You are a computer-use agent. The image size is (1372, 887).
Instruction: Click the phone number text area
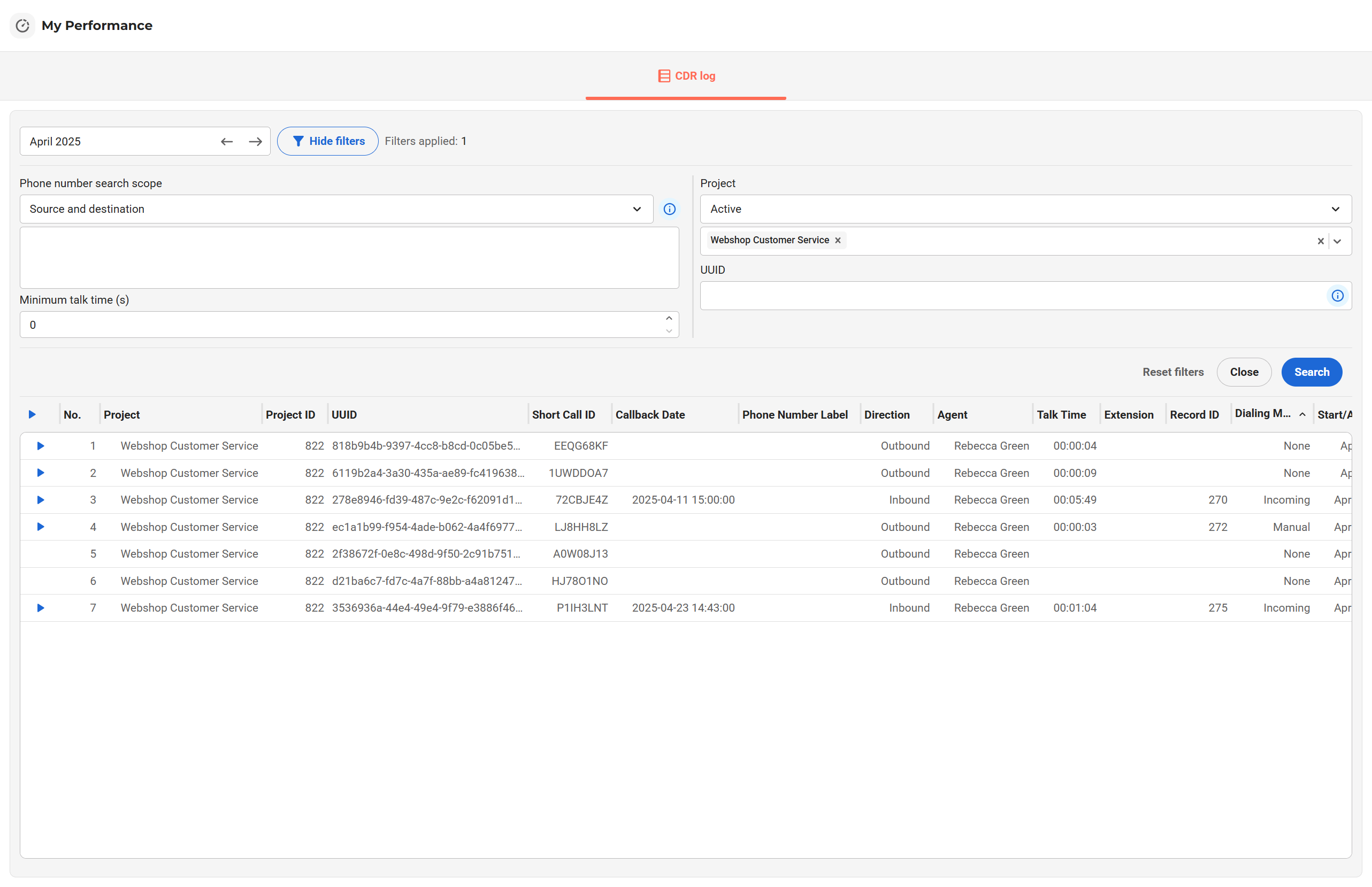[349, 258]
